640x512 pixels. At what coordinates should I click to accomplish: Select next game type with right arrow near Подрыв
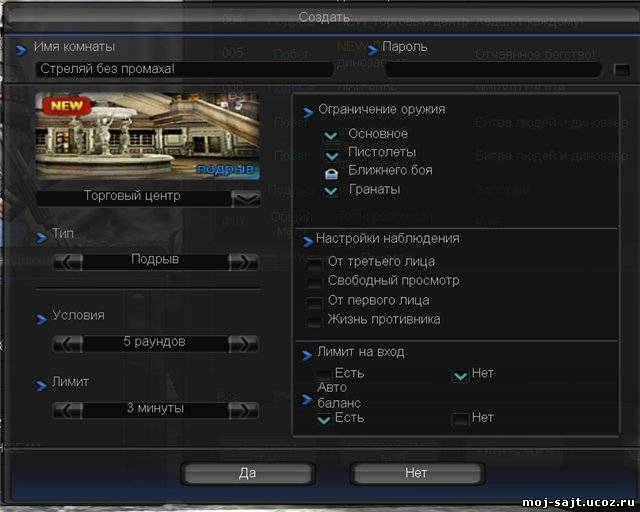tap(244, 262)
